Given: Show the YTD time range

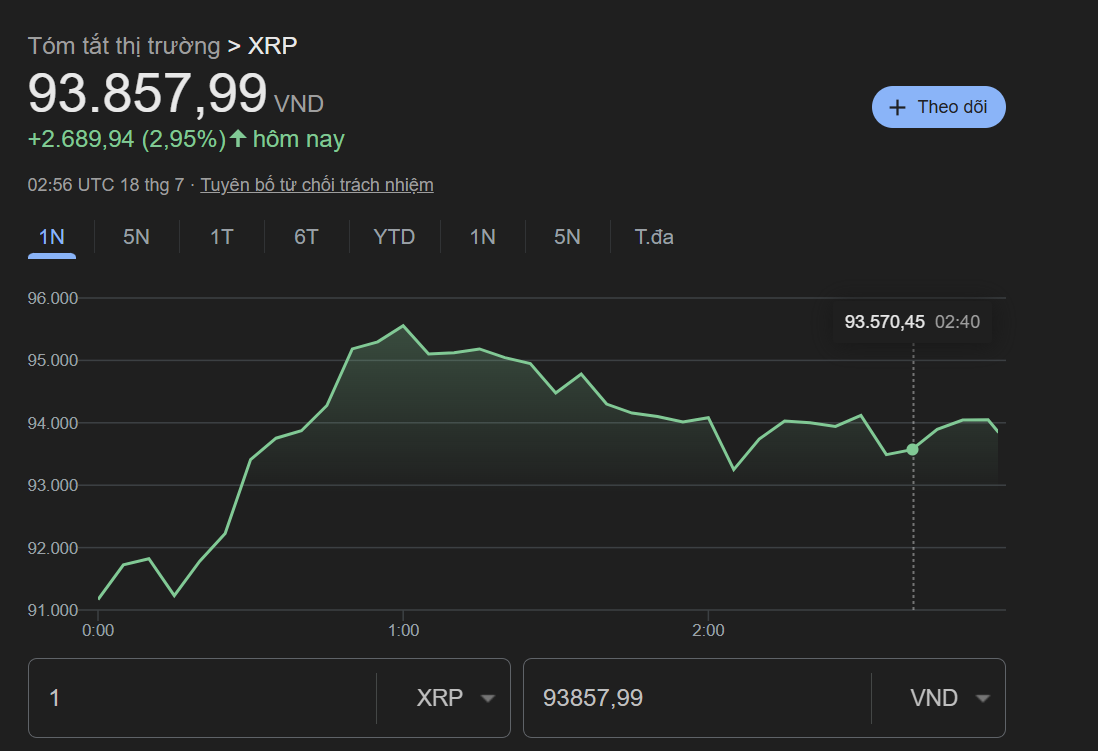Looking at the screenshot, I should 394,237.
